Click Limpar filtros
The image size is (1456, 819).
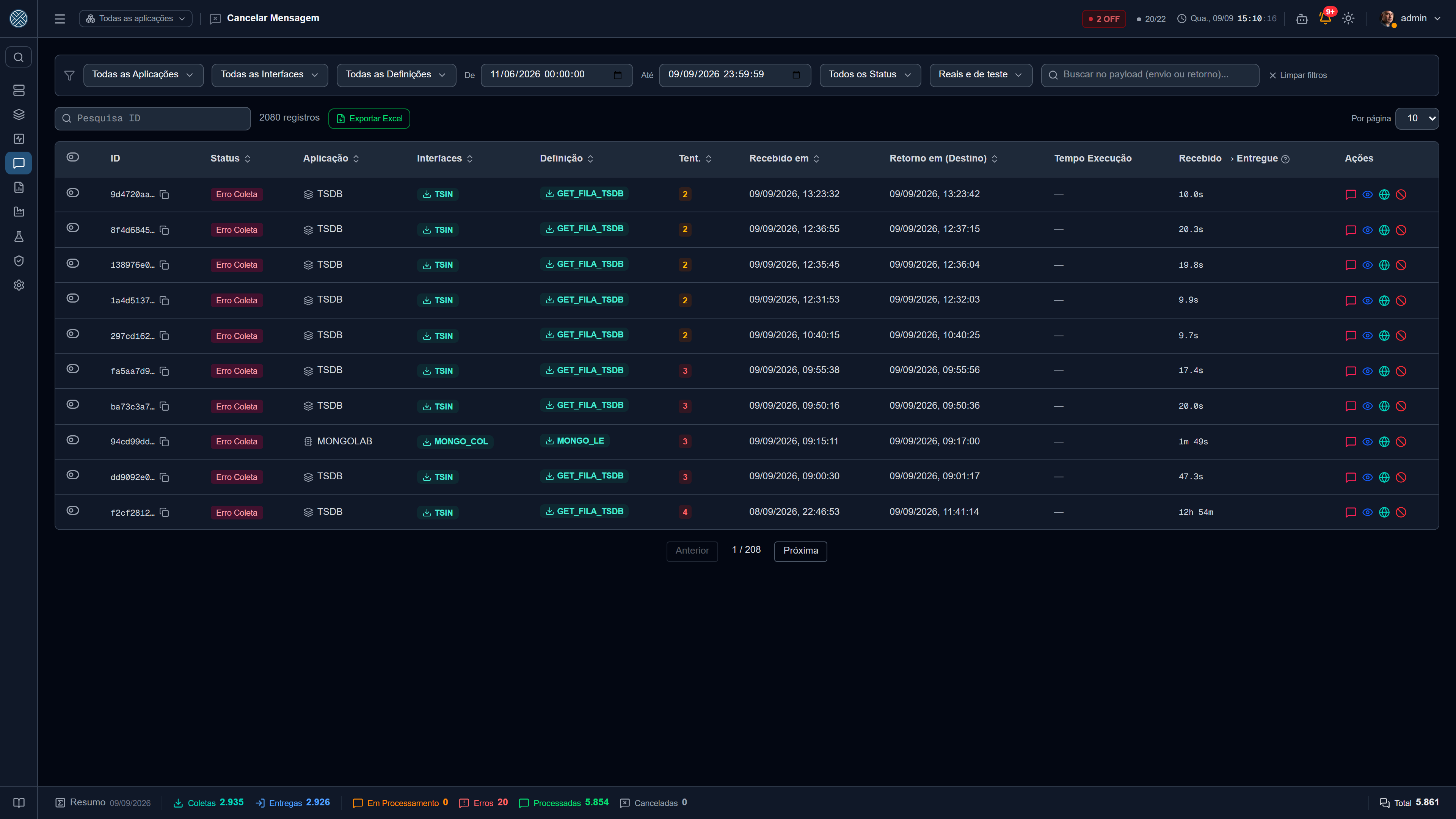(x=1298, y=75)
